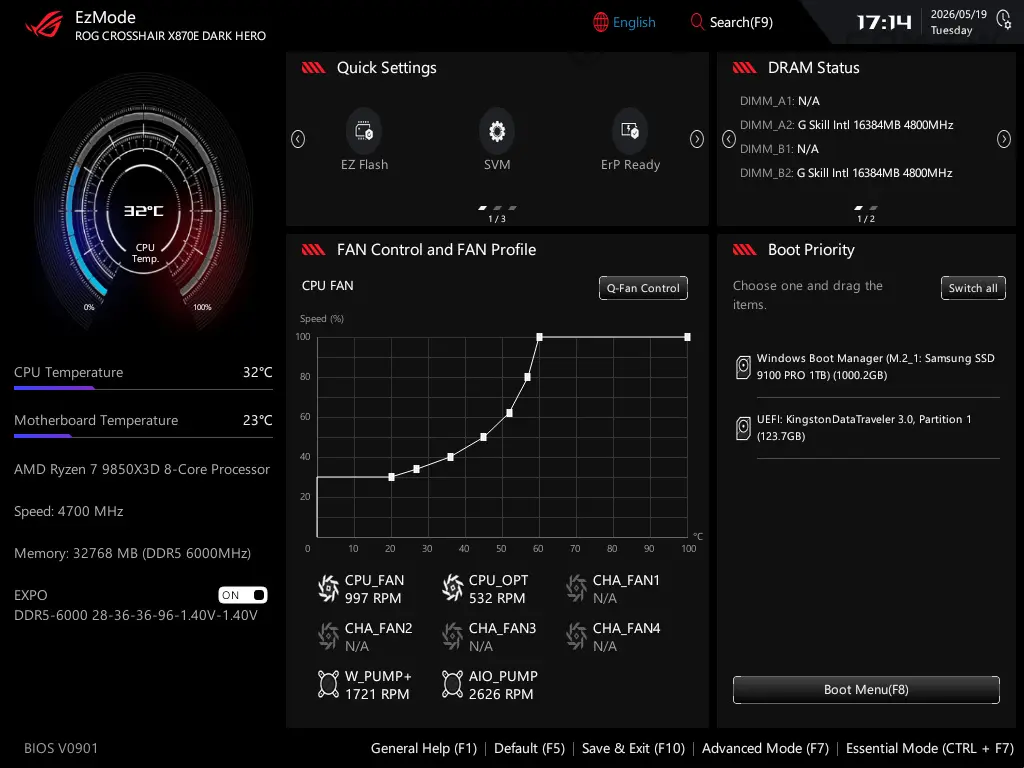Select the ErP Ready icon

click(630, 131)
